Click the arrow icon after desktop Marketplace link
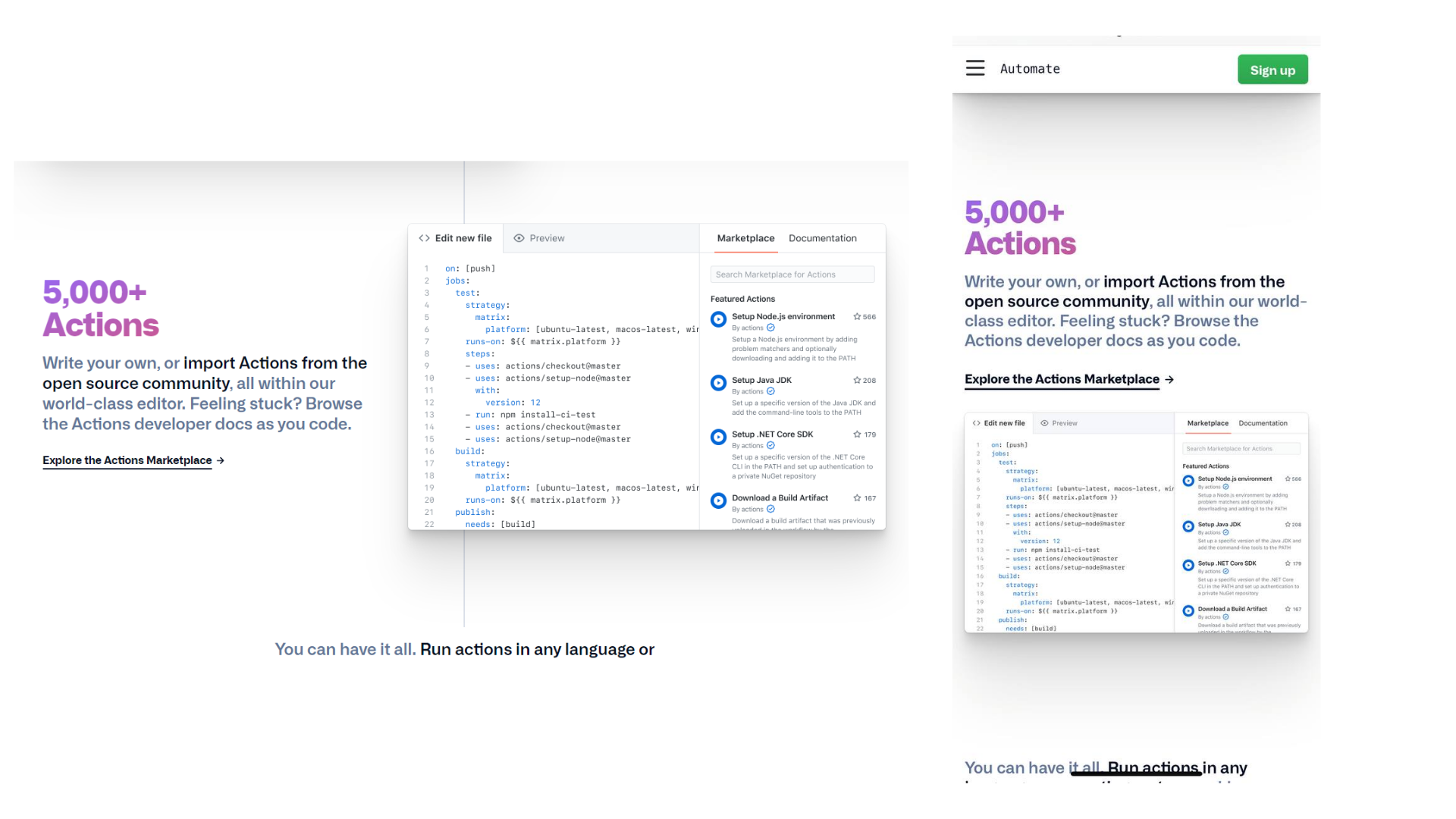This screenshot has height=819, width=1456. [221, 460]
